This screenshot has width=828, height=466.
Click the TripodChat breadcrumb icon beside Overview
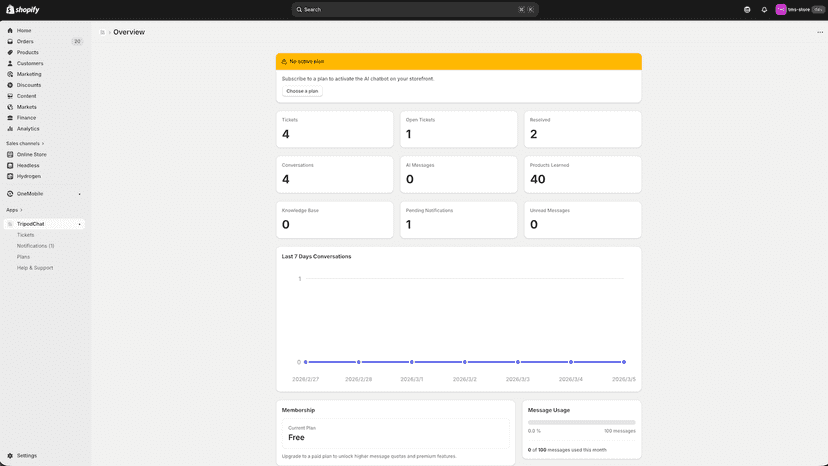pyautogui.click(x=102, y=32)
